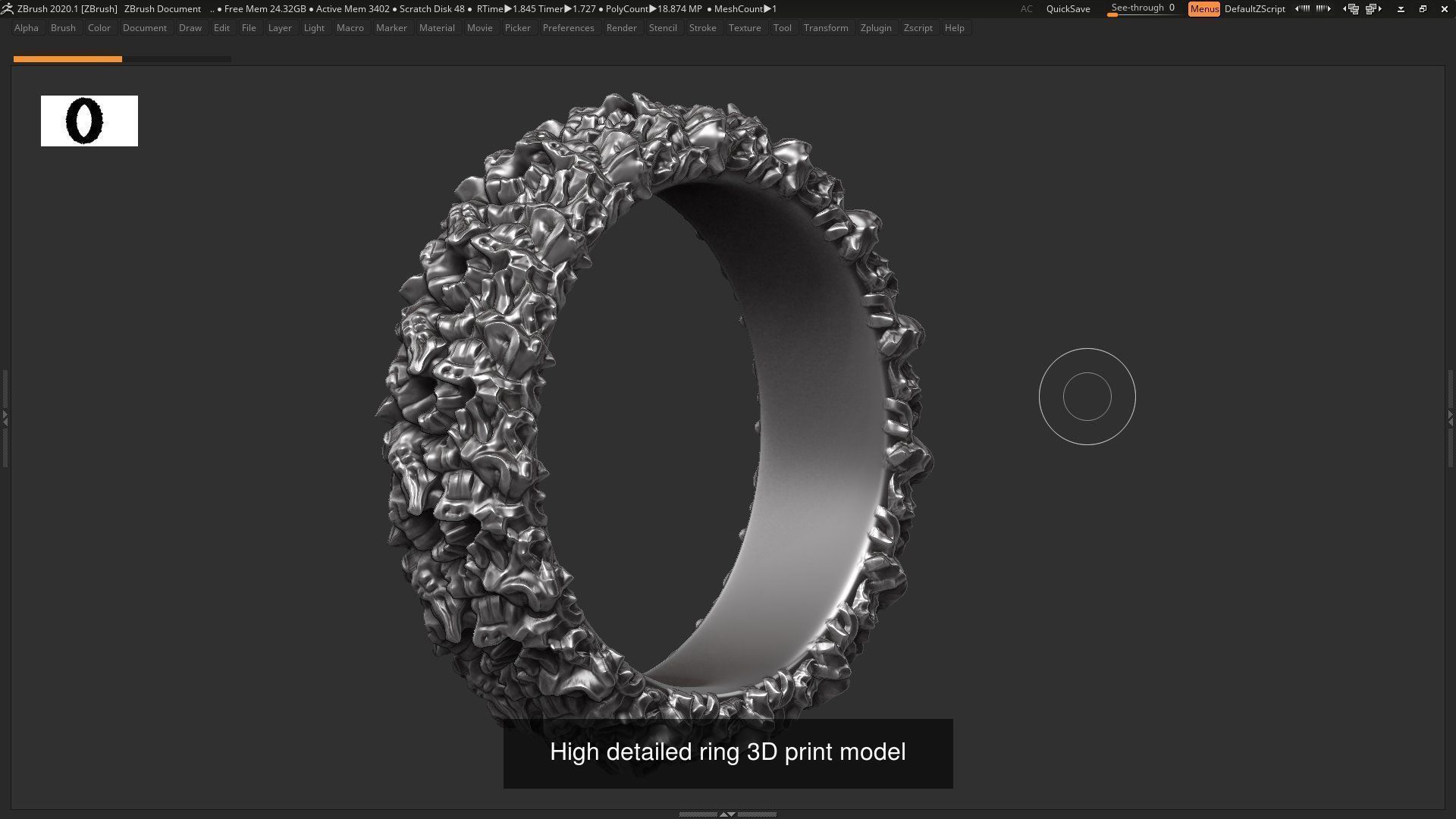Restore down the ZBrush window
1456x819 pixels.
[x=1423, y=9]
